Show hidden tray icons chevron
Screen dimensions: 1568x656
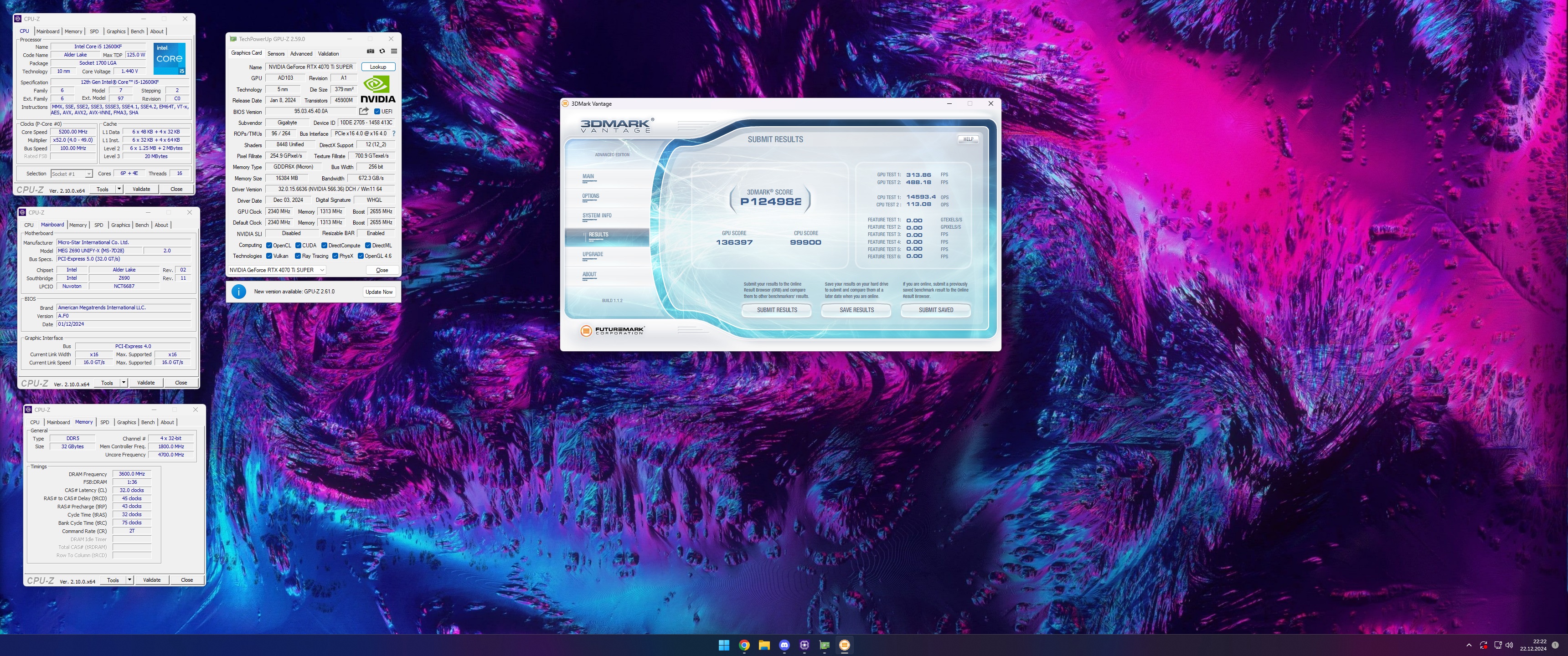pyautogui.click(x=1469, y=645)
